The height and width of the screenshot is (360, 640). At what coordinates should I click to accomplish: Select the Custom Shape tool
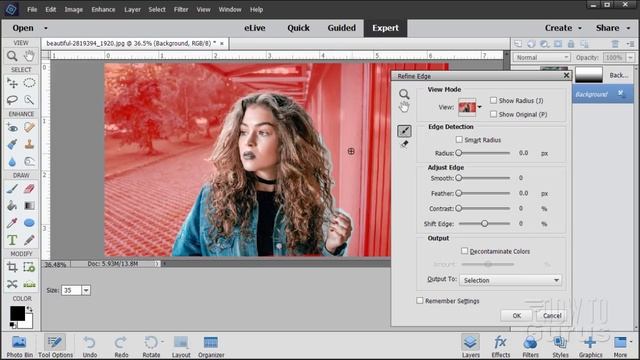[x=29, y=223]
